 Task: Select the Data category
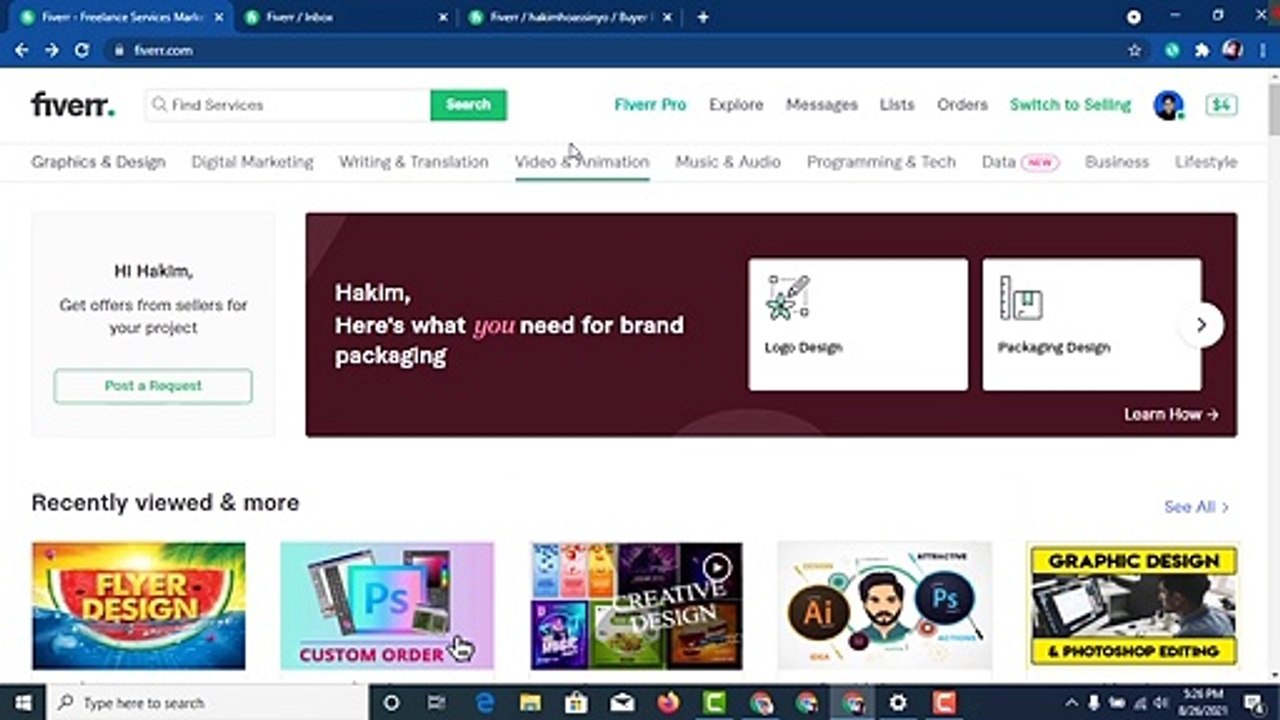[998, 162]
